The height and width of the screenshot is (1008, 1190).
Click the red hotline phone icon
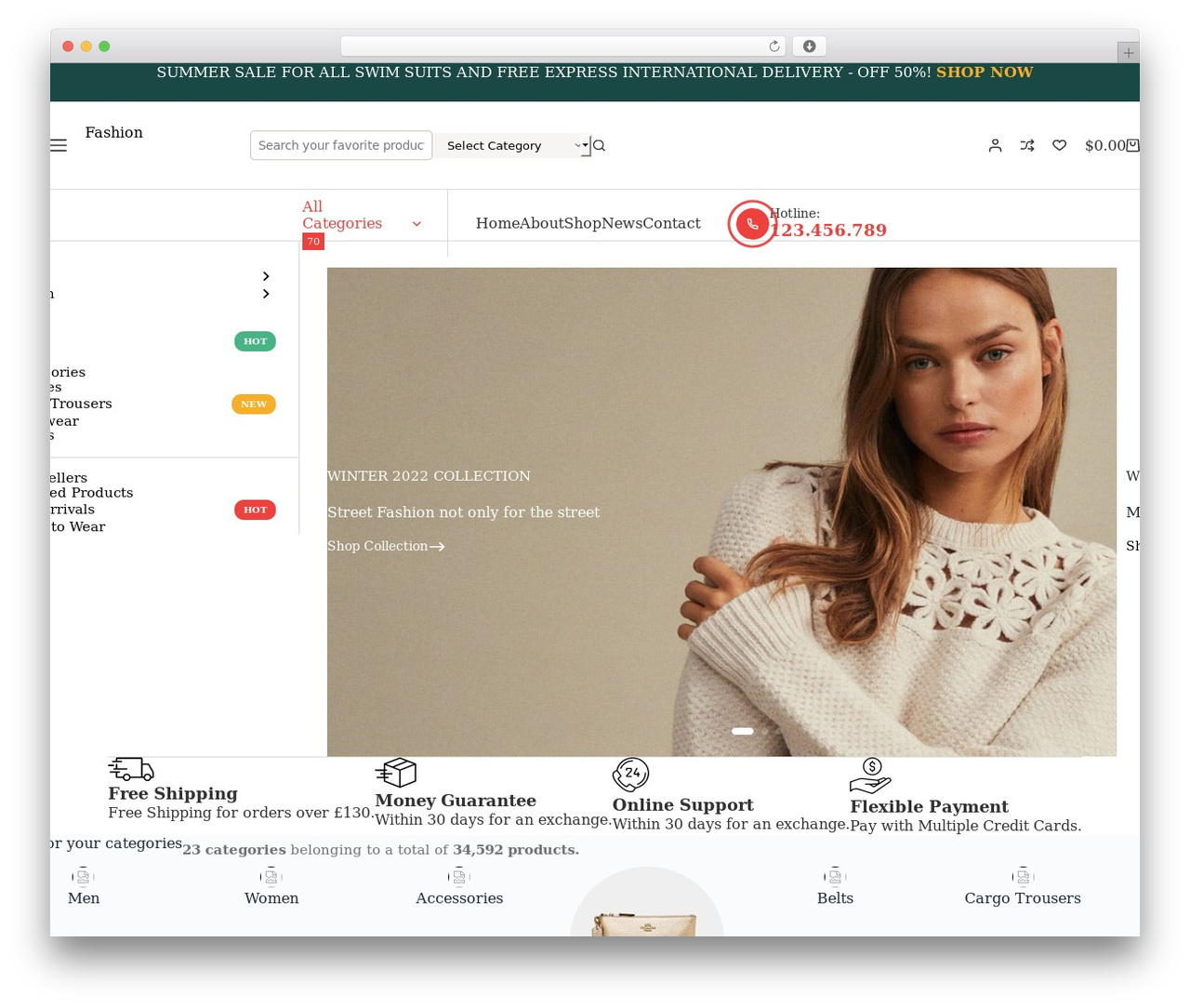[752, 224]
